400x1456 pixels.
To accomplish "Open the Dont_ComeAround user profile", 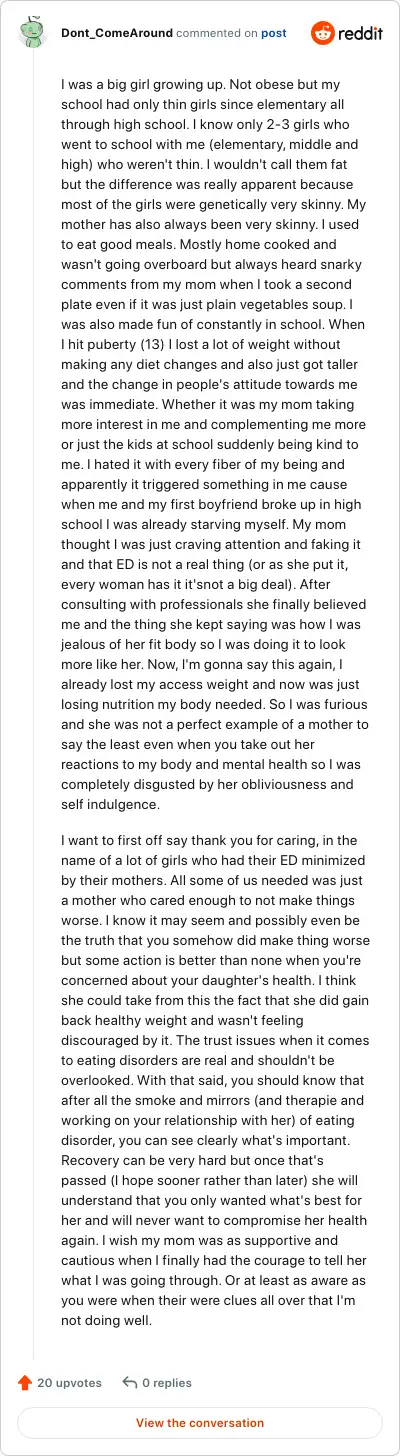I will click(x=116, y=33).
